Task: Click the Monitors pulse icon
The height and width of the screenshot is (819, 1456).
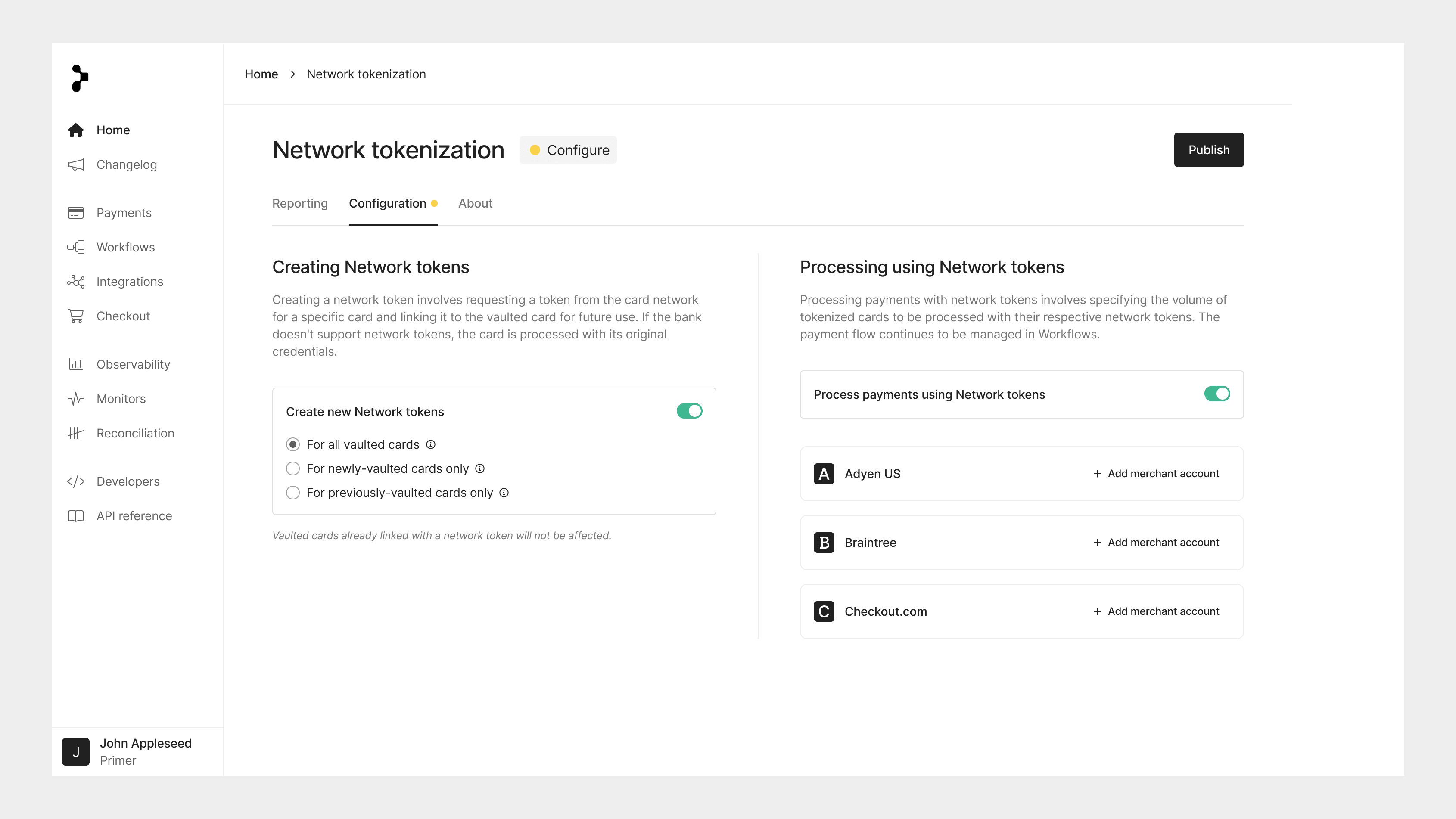Action: coord(76,399)
